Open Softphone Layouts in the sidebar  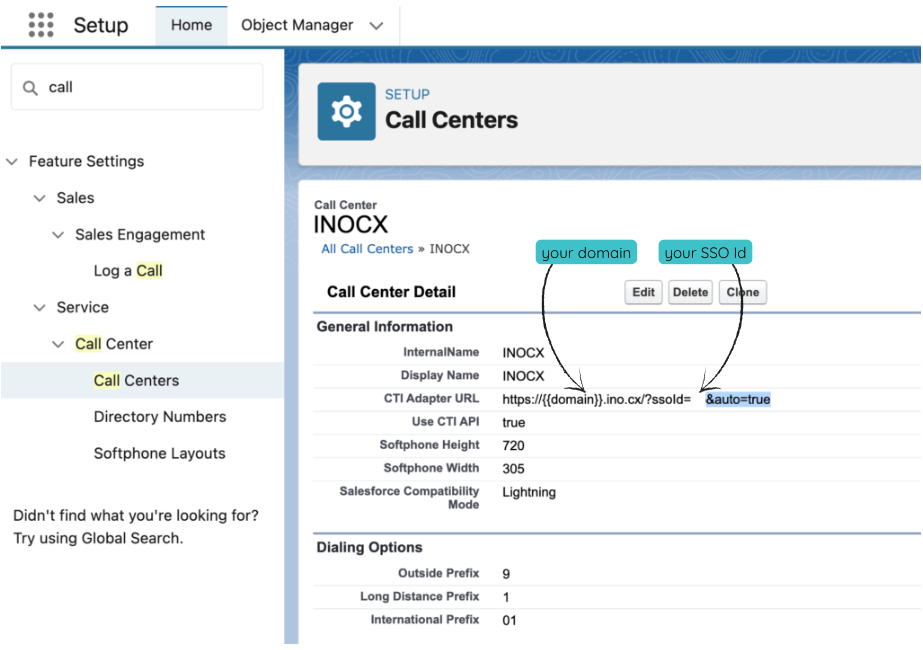(160, 454)
